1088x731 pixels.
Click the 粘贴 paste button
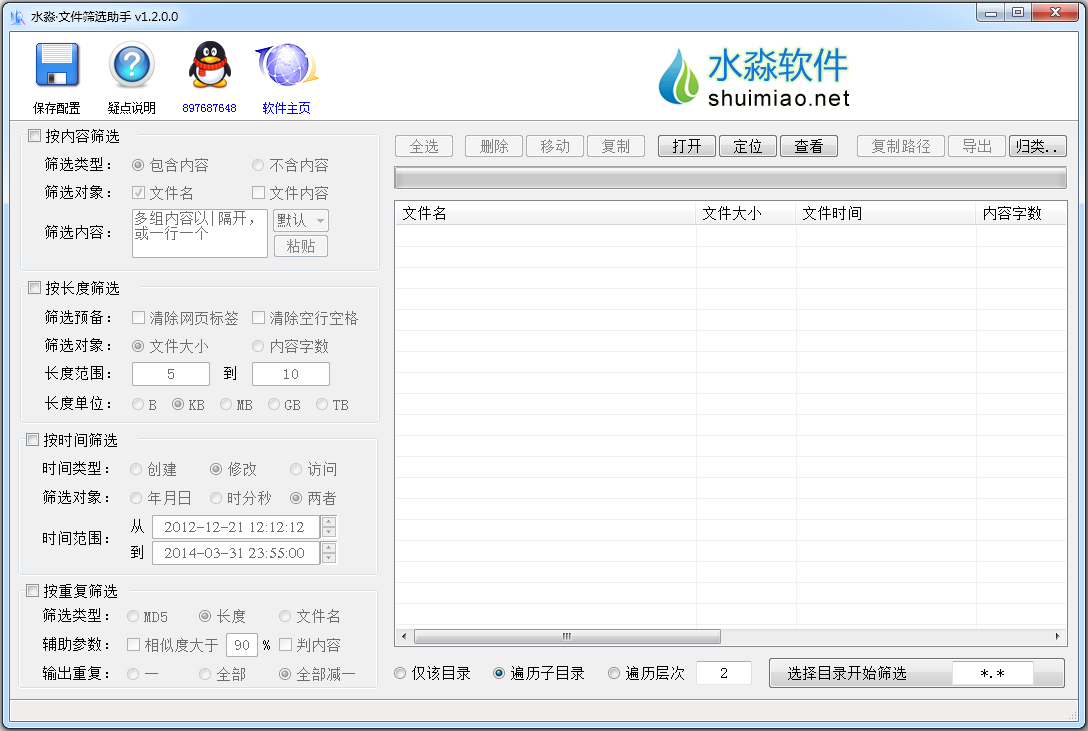click(x=300, y=248)
